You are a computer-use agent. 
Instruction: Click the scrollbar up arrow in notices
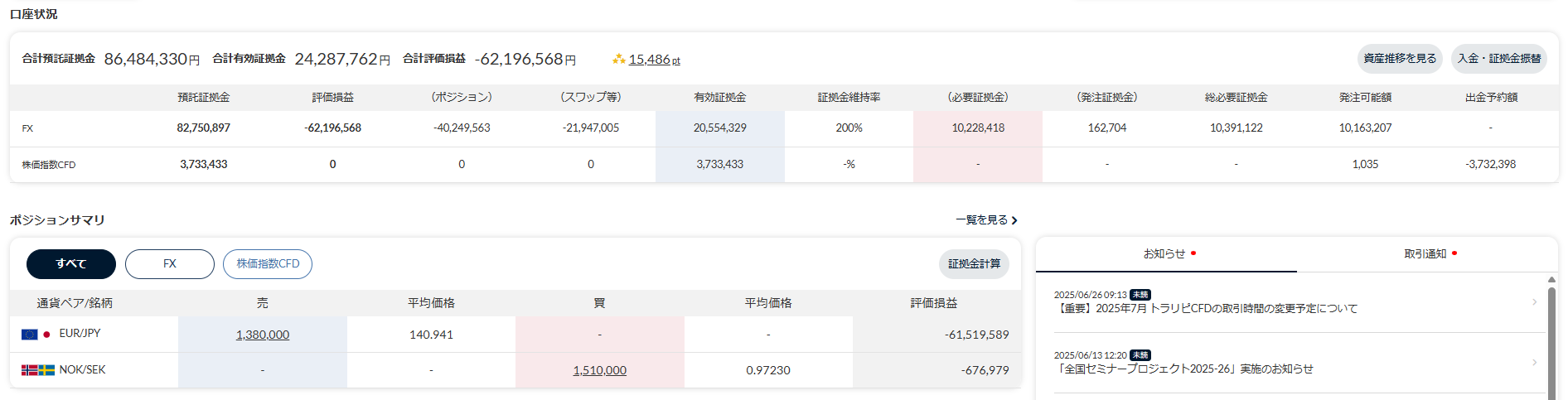point(1551,280)
